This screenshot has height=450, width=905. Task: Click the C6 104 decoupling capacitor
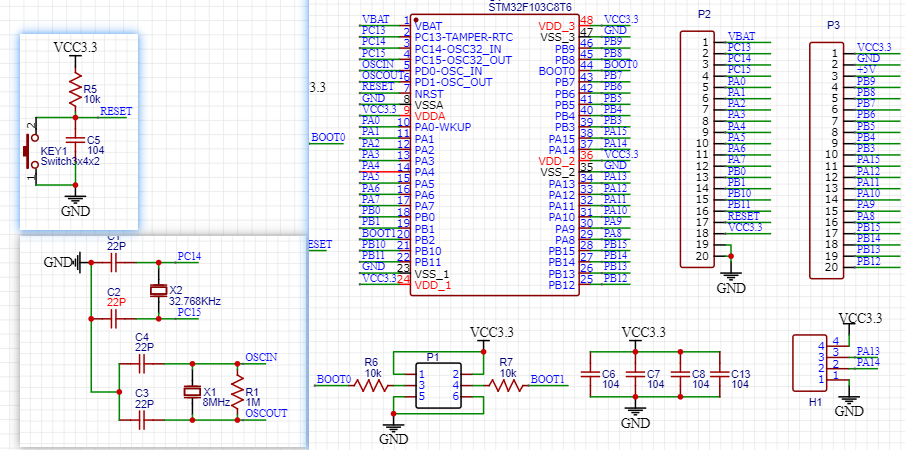coord(590,374)
